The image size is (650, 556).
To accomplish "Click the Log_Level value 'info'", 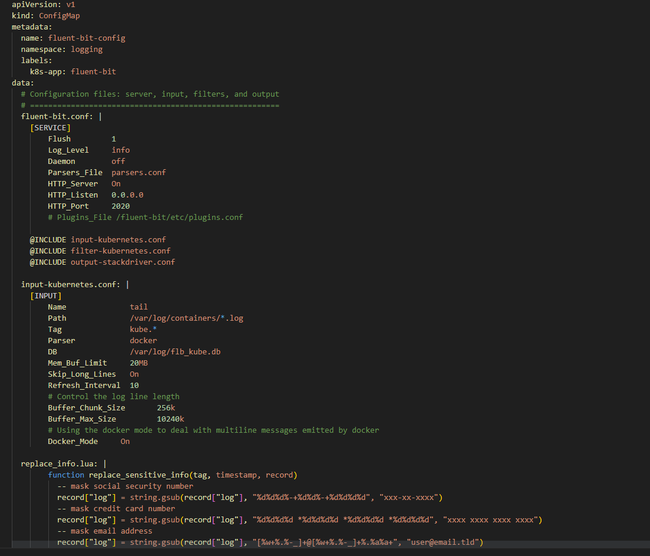I will [x=121, y=150].
